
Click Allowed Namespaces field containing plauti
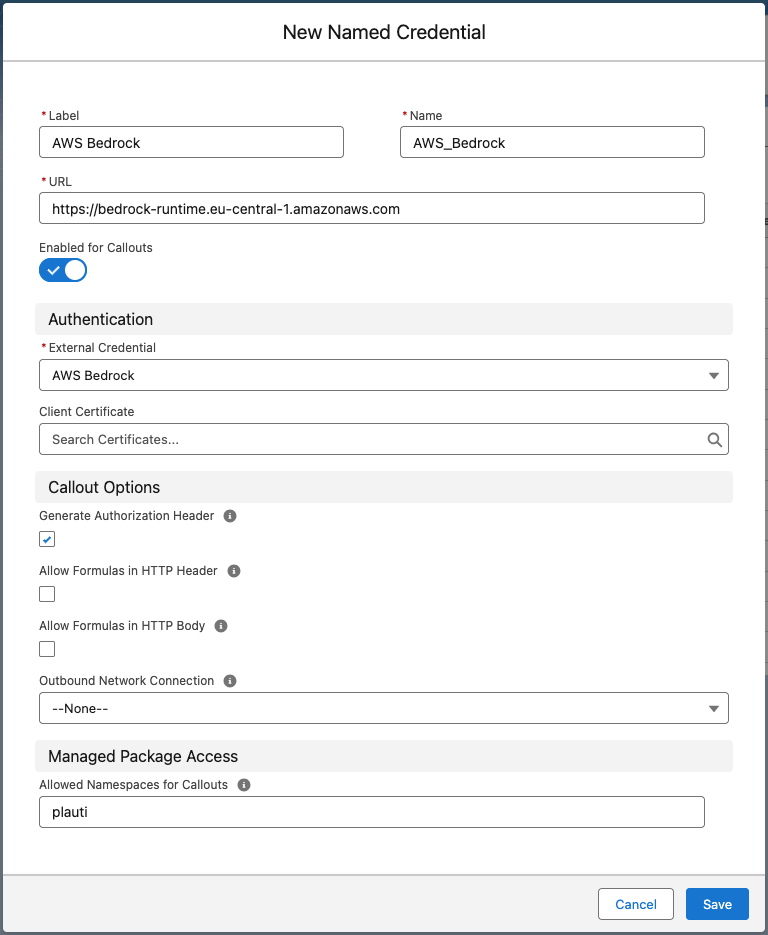point(372,812)
